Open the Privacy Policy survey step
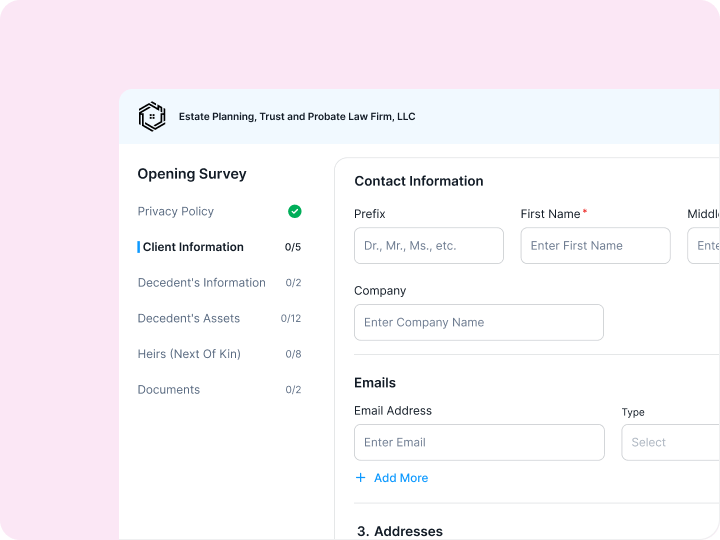Viewport: 720px width, 540px height. (176, 211)
